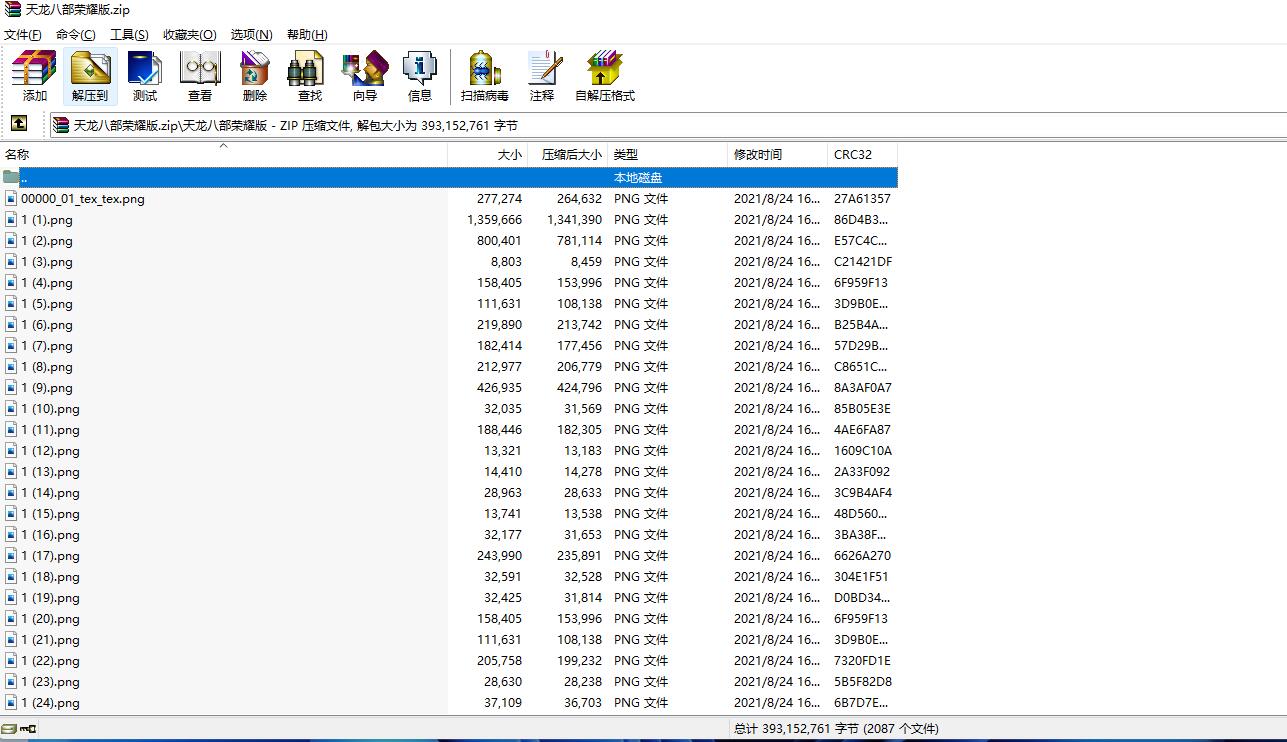Select the file 1 (9).png

(47, 388)
